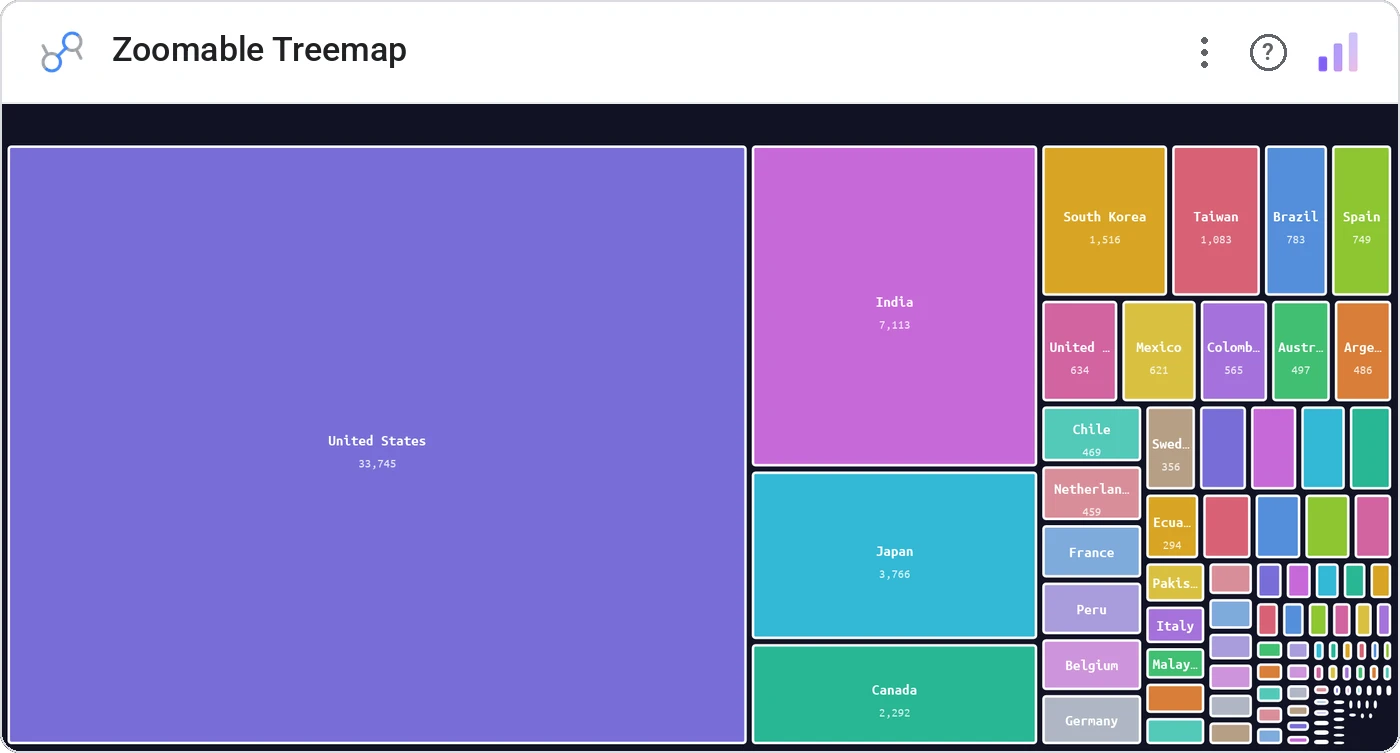
Task: Zoom into the Japan tile
Action: 894,555
